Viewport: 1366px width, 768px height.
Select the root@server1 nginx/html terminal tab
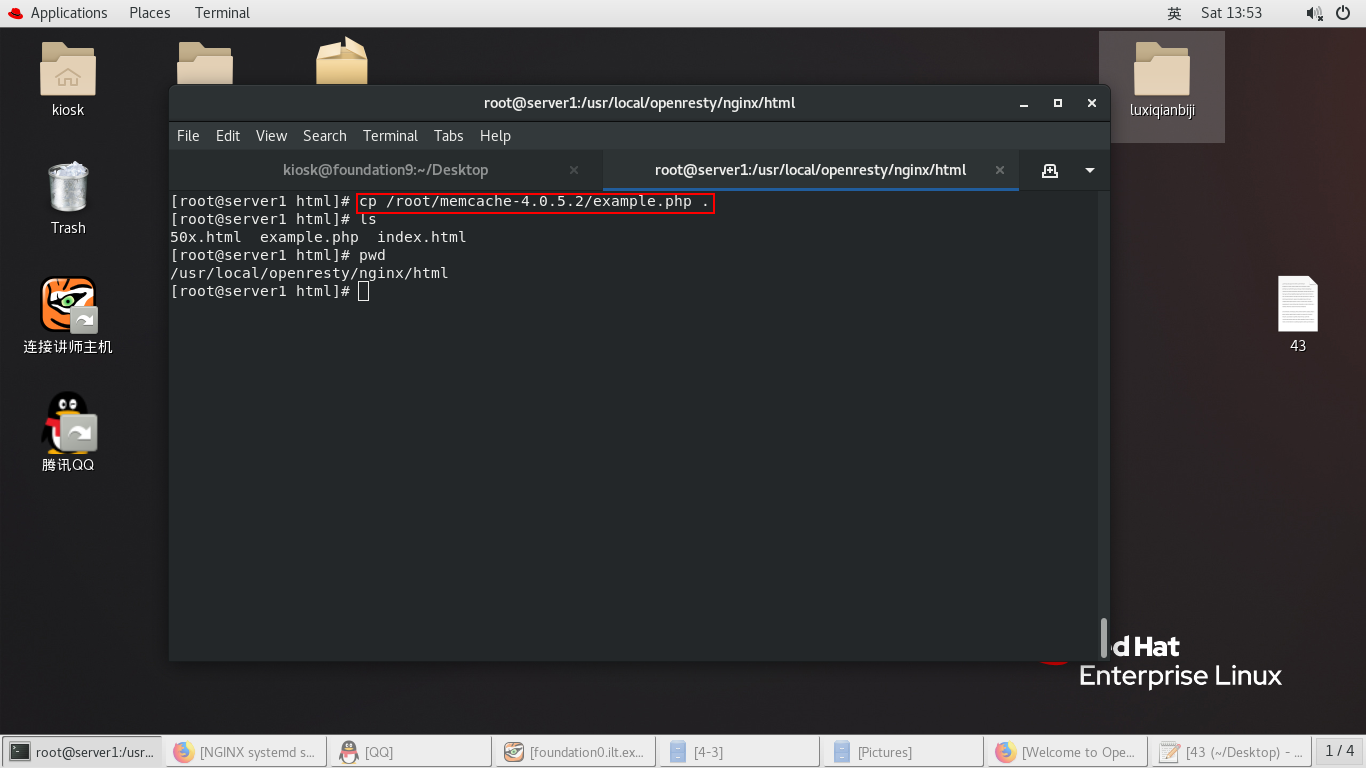810,170
